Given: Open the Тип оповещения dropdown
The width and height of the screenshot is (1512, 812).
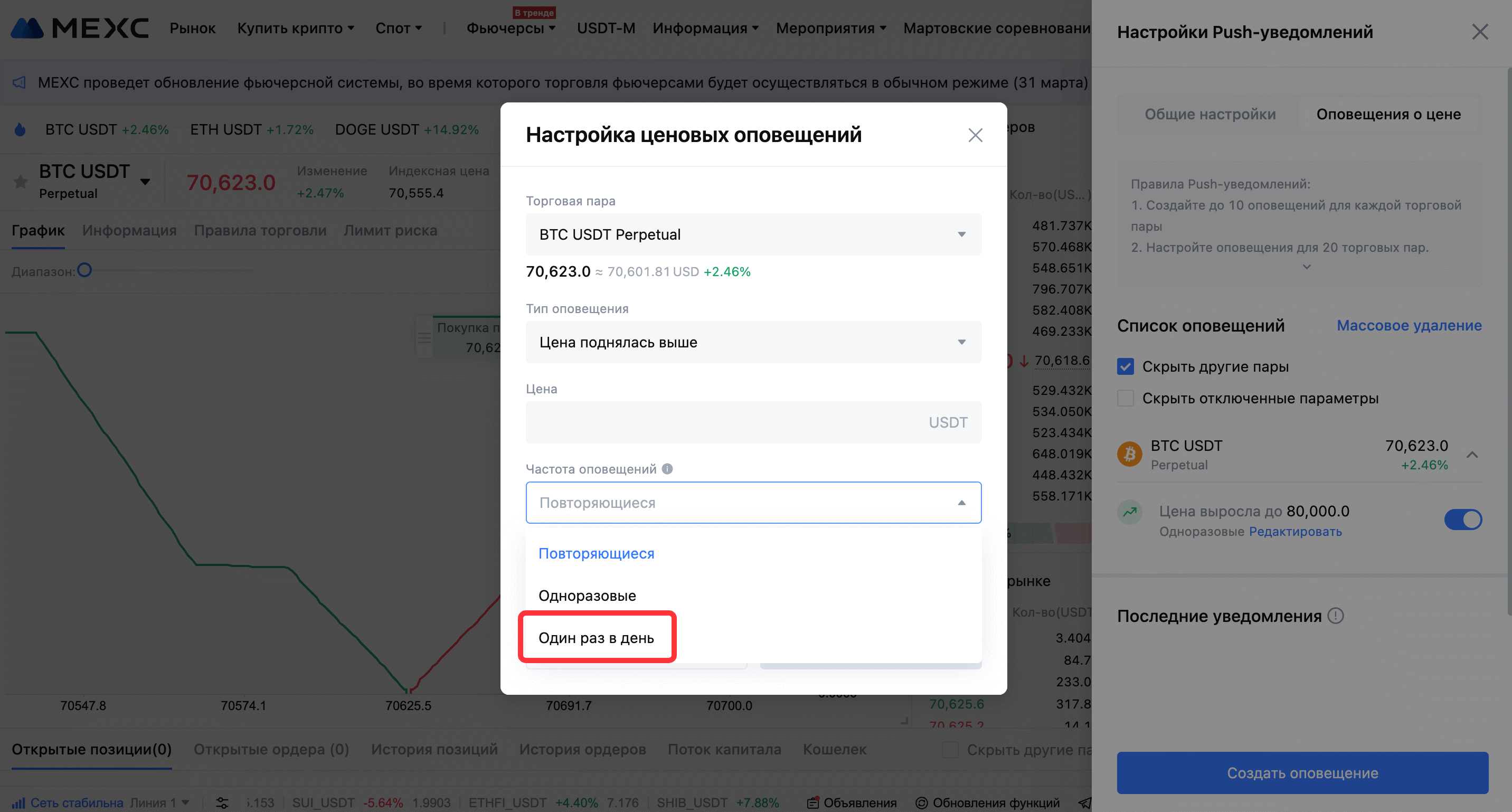Looking at the screenshot, I should click(x=753, y=342).
